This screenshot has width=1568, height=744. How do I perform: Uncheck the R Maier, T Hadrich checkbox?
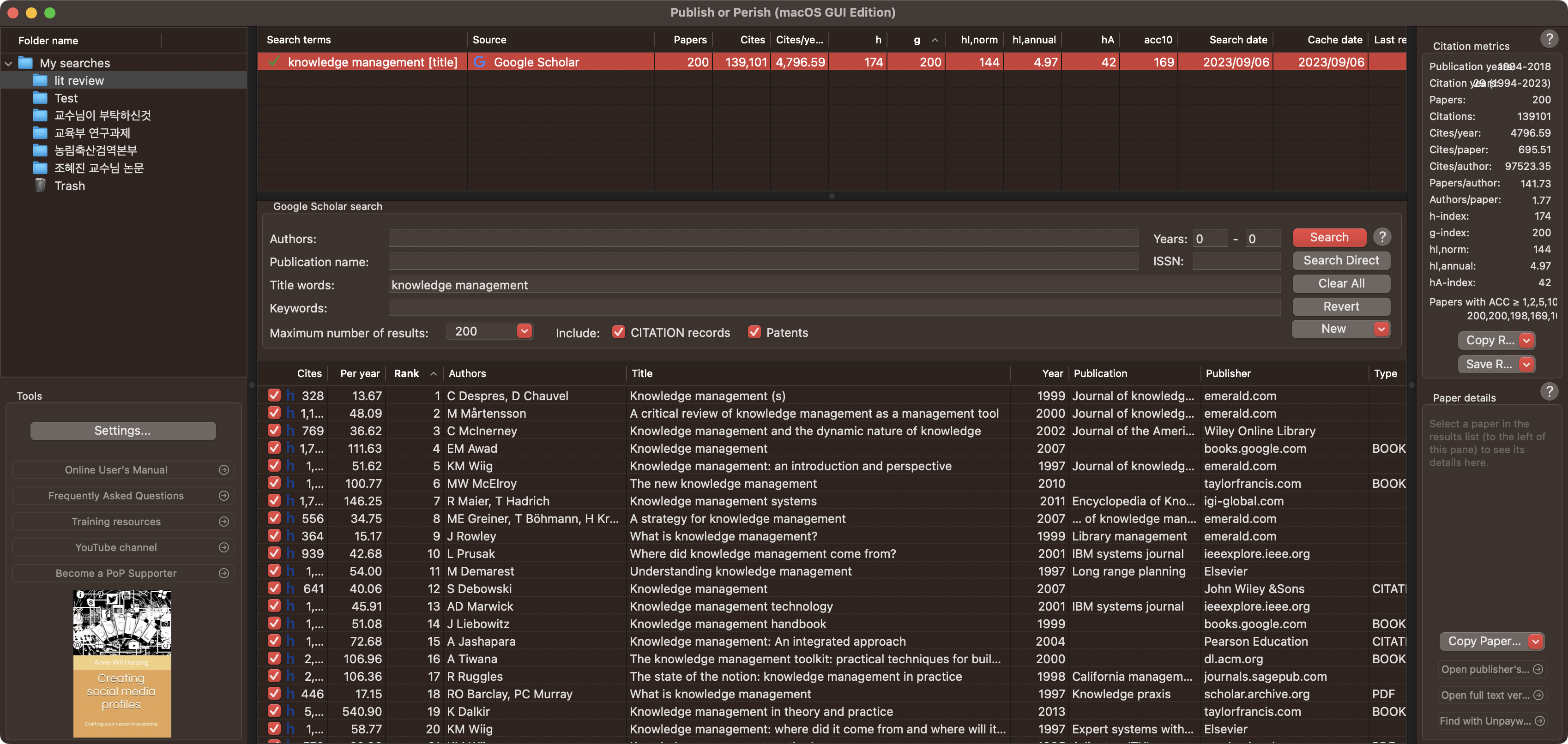click(x=275, y=501)
